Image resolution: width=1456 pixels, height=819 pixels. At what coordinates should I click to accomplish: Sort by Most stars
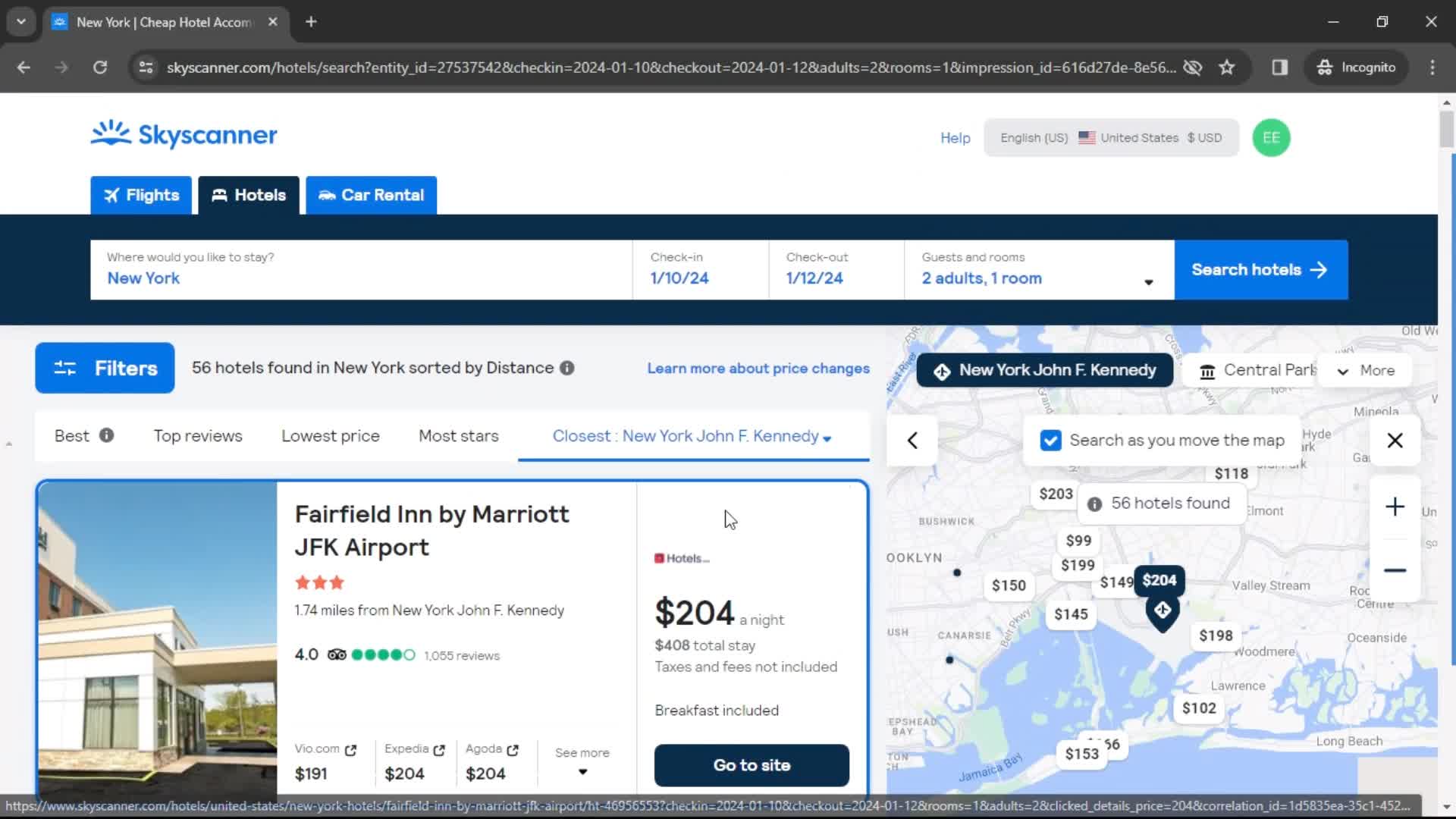pyautogui.click(x=459, y=437)
